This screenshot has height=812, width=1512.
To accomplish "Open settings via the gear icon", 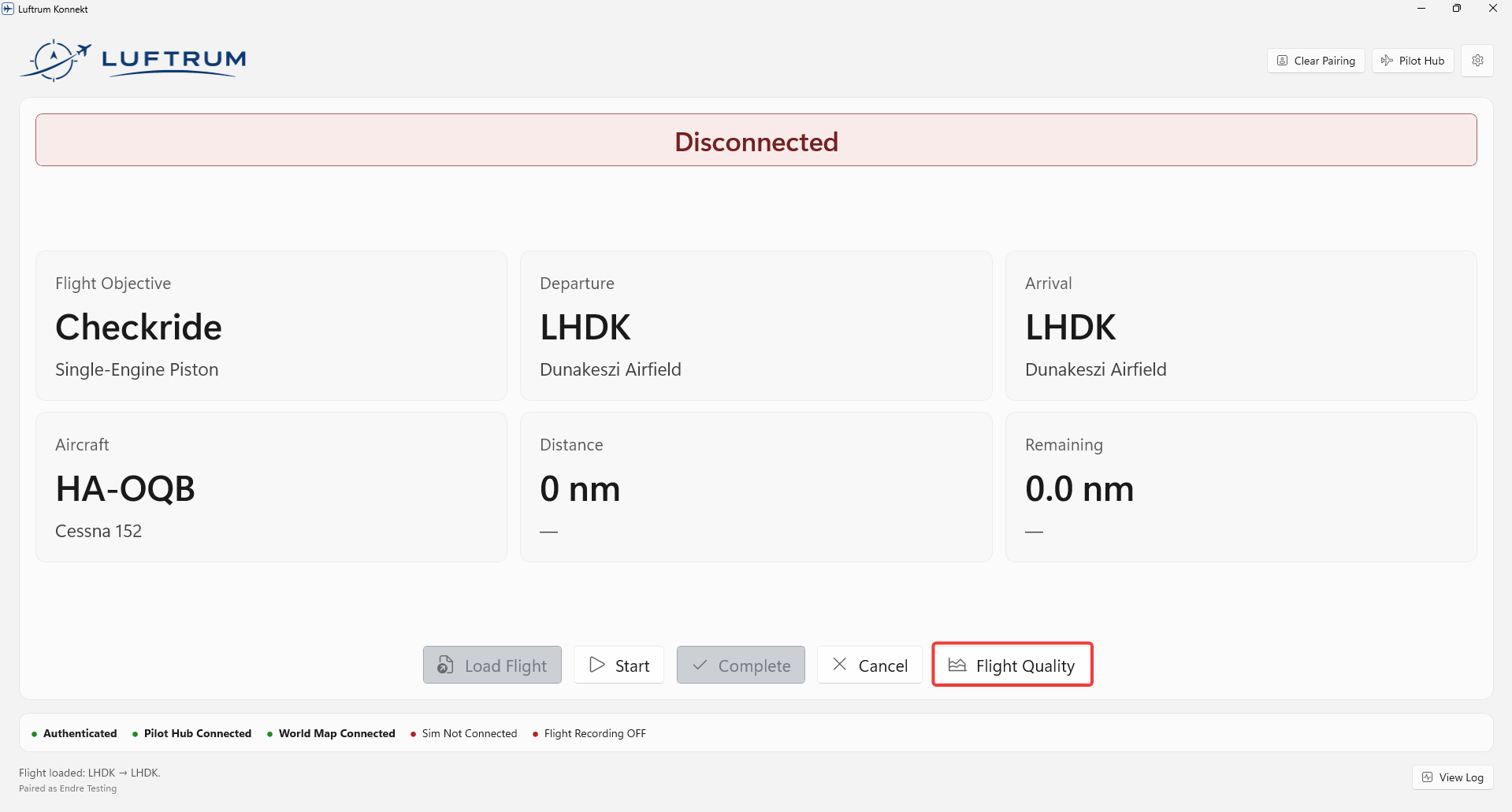I will (x=1477, y=61).
